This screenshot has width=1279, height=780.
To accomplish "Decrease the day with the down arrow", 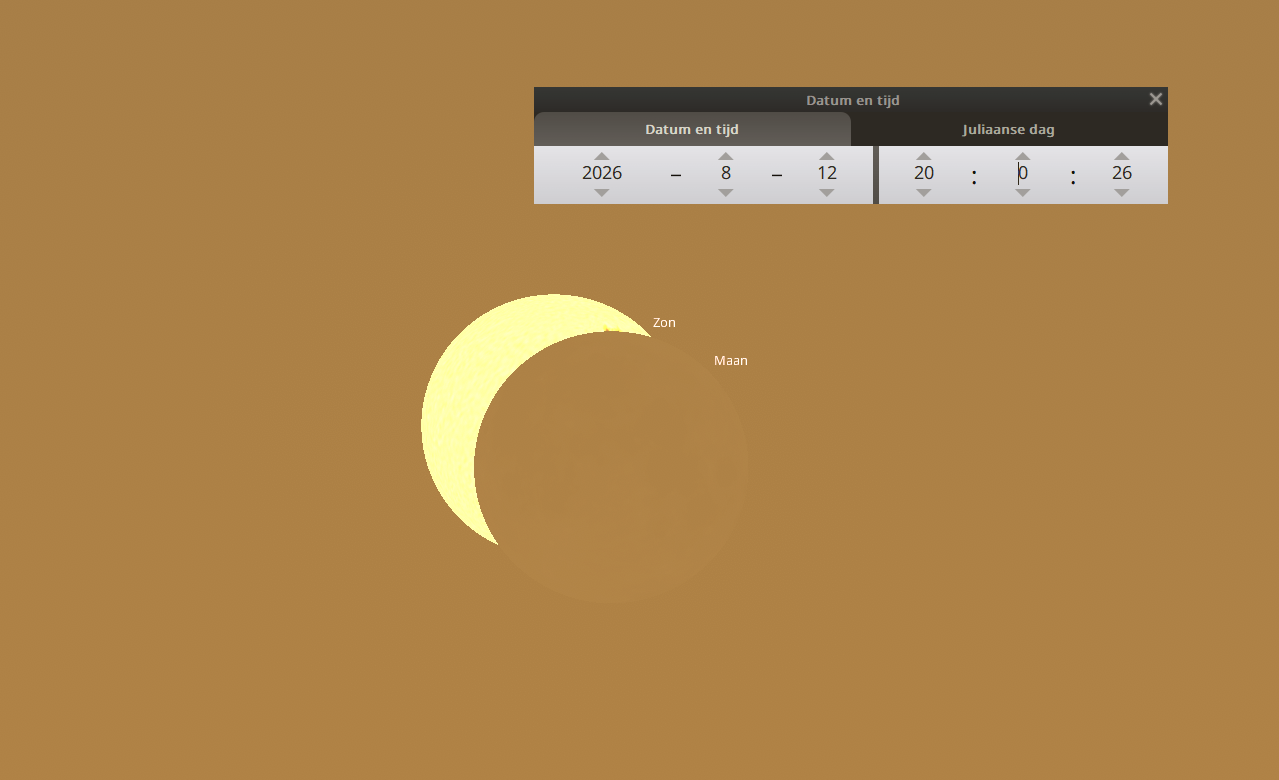I will tap(826, 193).
